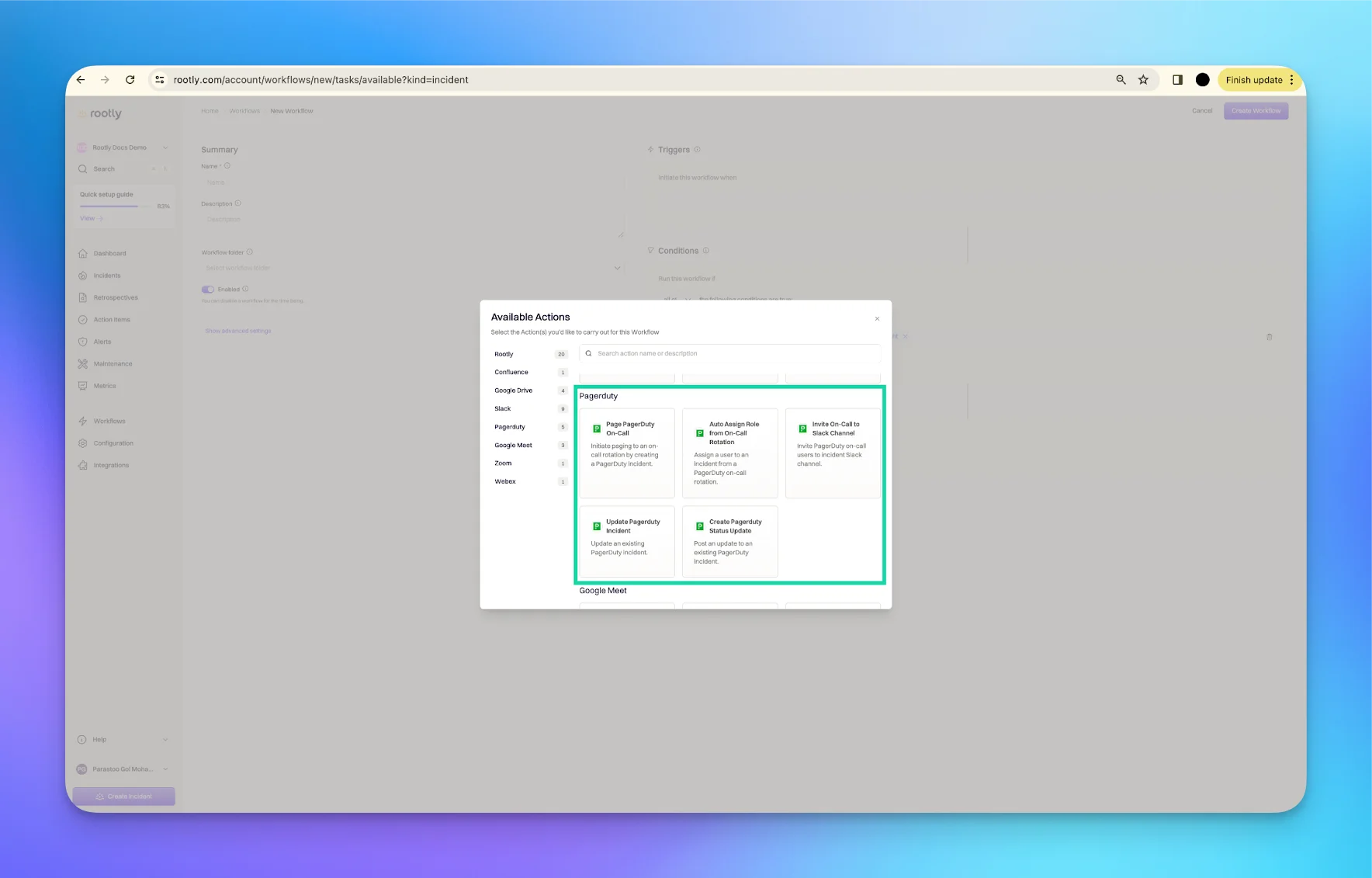Open the sidebar Search
Image resolution: width=1372 pixels, height=878 pixels.
pyautogui.click(x=123, y=169)
